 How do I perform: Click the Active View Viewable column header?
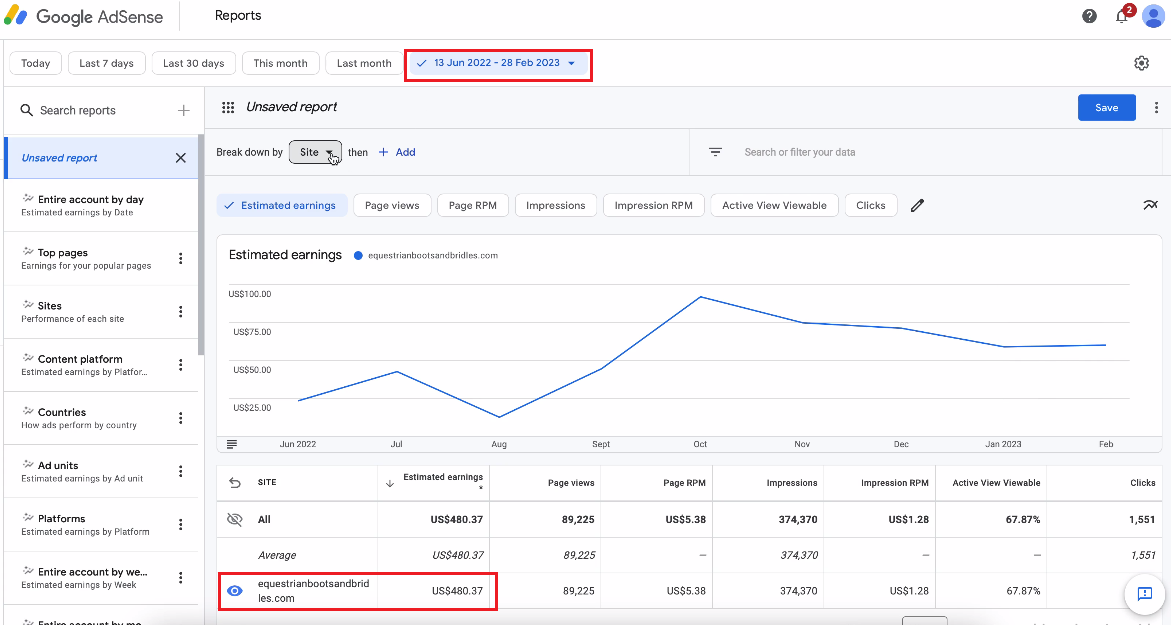click(x=997, y=484)
